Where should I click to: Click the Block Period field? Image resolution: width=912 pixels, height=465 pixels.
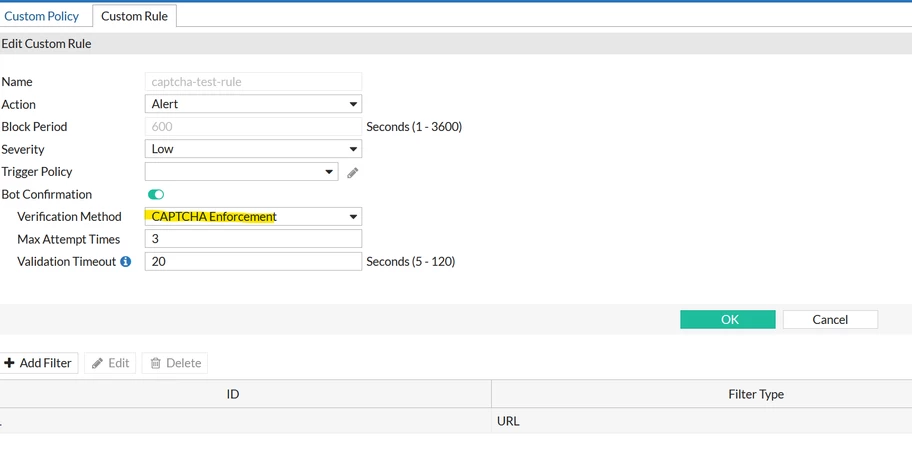coord(253,127)
